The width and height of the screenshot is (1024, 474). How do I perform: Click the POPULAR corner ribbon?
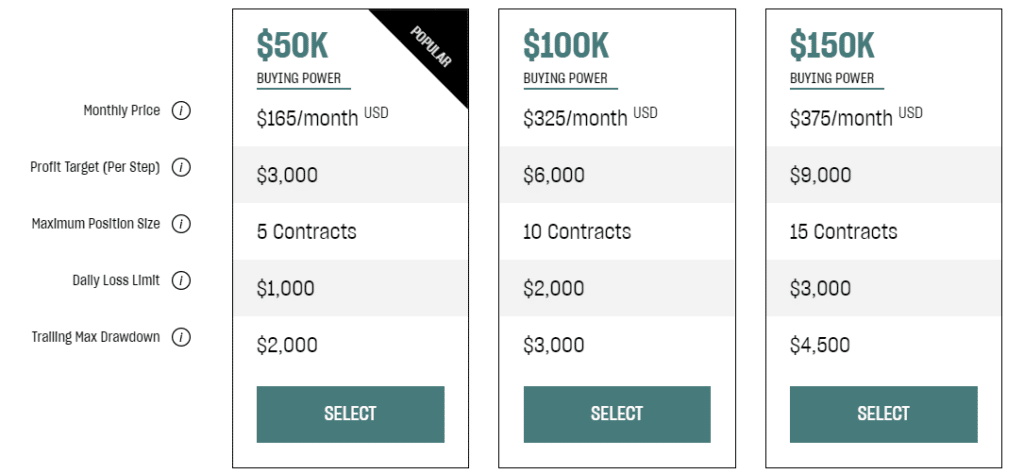pyautogui.click(x=431, y=46)
